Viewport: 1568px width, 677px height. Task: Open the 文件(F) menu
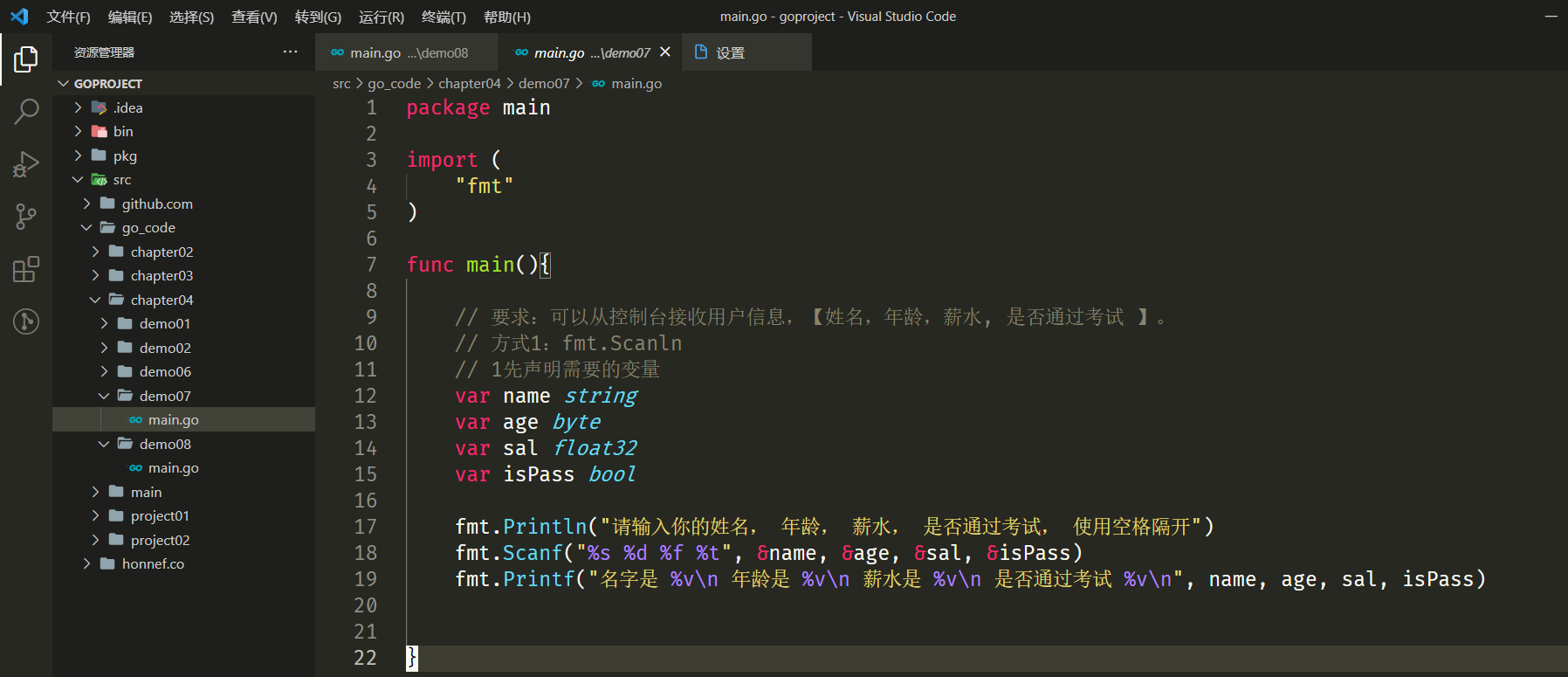(68, 17)
